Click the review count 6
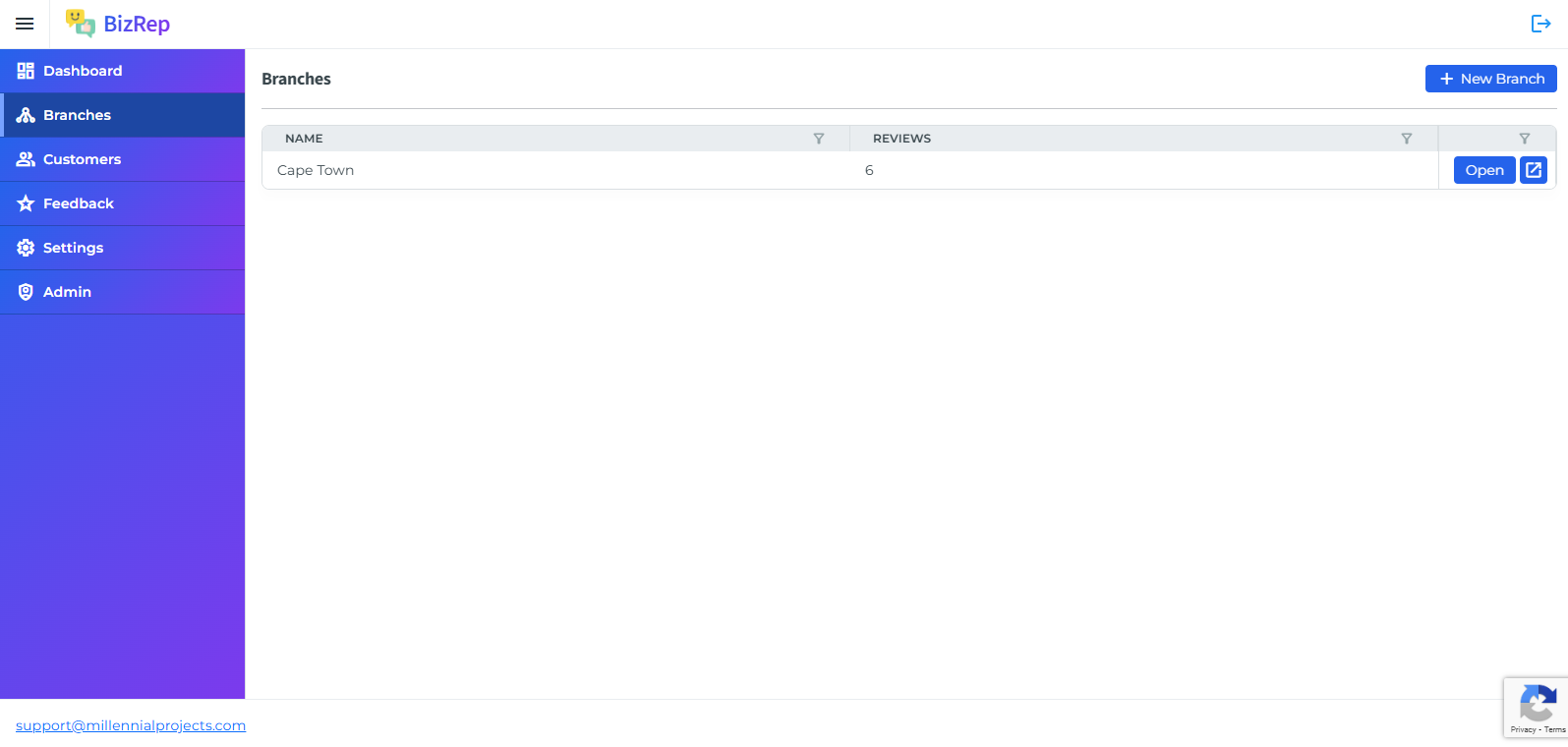 pos(869,170)
